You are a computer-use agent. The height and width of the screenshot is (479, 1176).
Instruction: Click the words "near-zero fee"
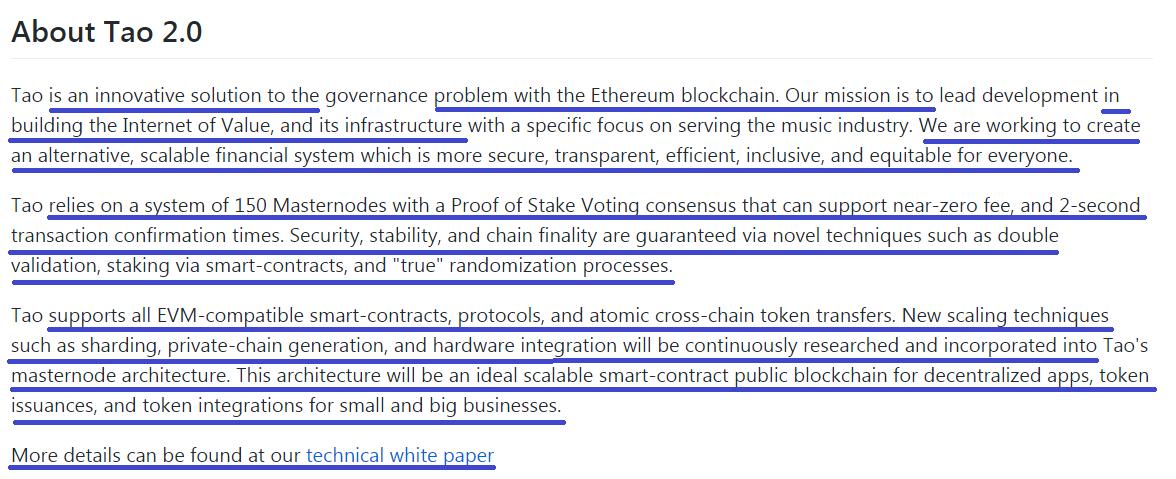point(927,206)
